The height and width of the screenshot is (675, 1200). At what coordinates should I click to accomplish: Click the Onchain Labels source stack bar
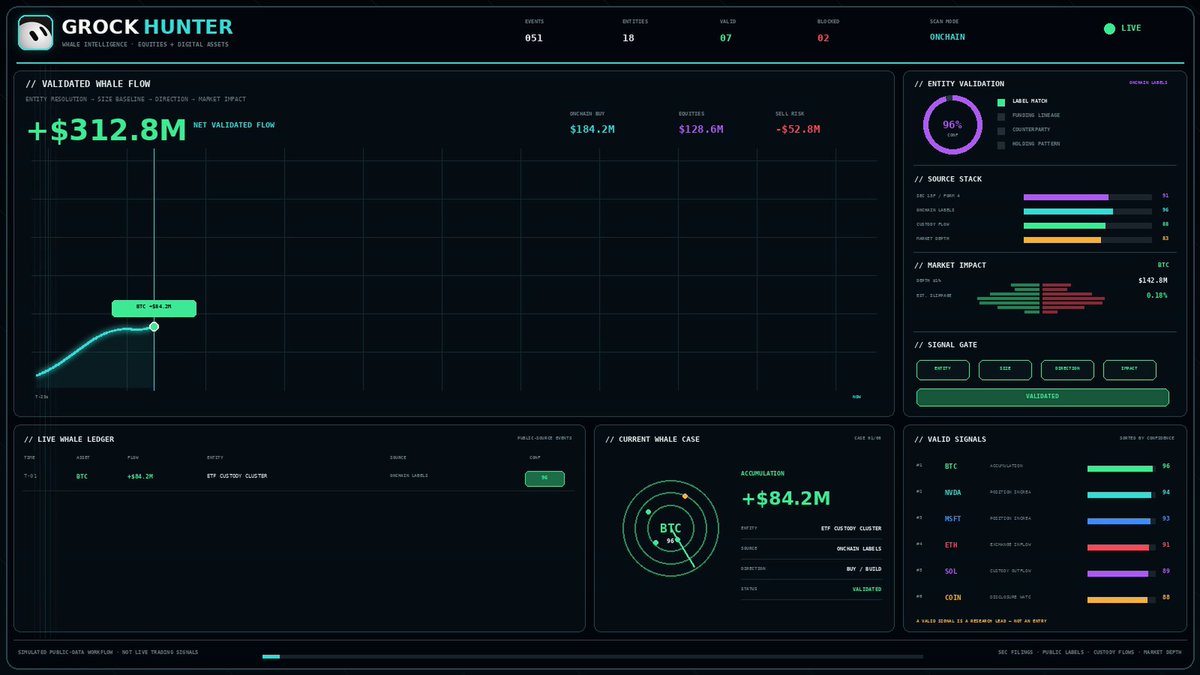(x=1088, y=211)
